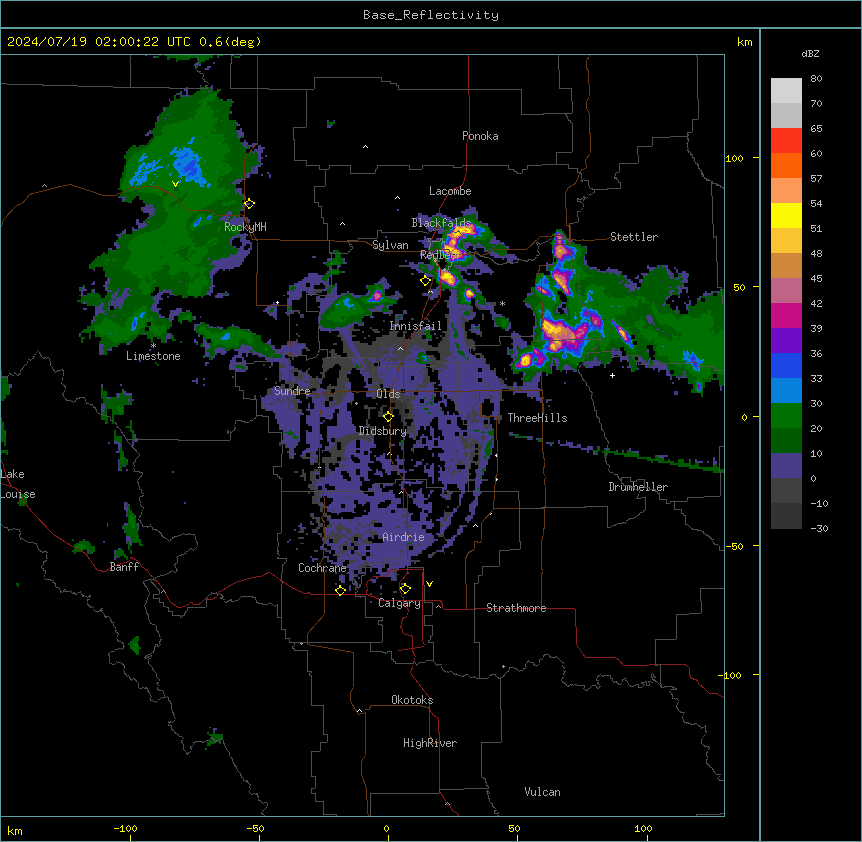Click the yellow diamond marker near RockyMH

coord(249,203)
